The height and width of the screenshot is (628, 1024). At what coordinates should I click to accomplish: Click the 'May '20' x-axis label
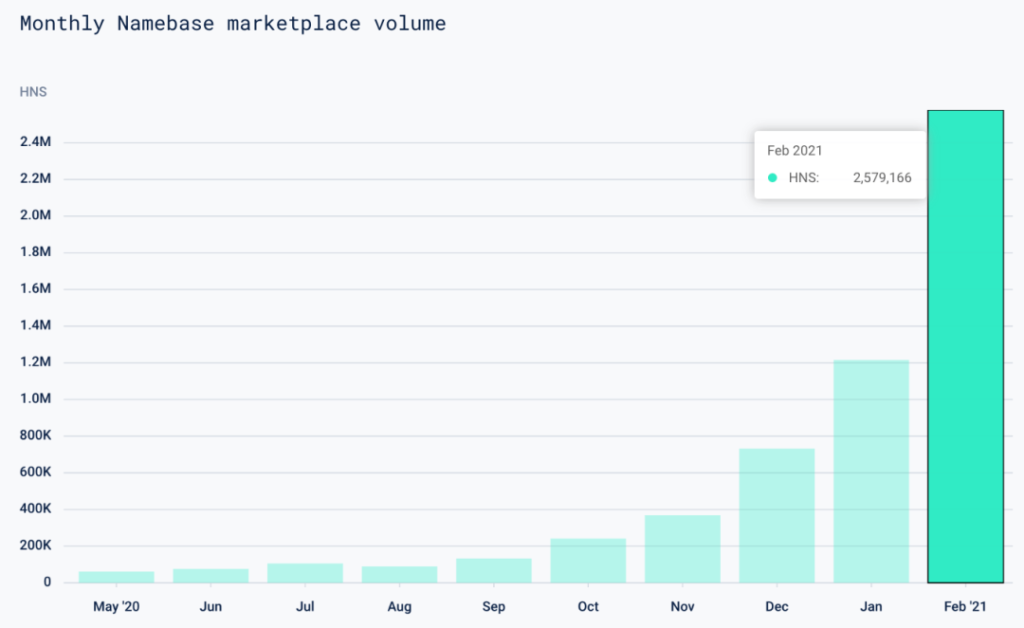[x=116, y=606]
